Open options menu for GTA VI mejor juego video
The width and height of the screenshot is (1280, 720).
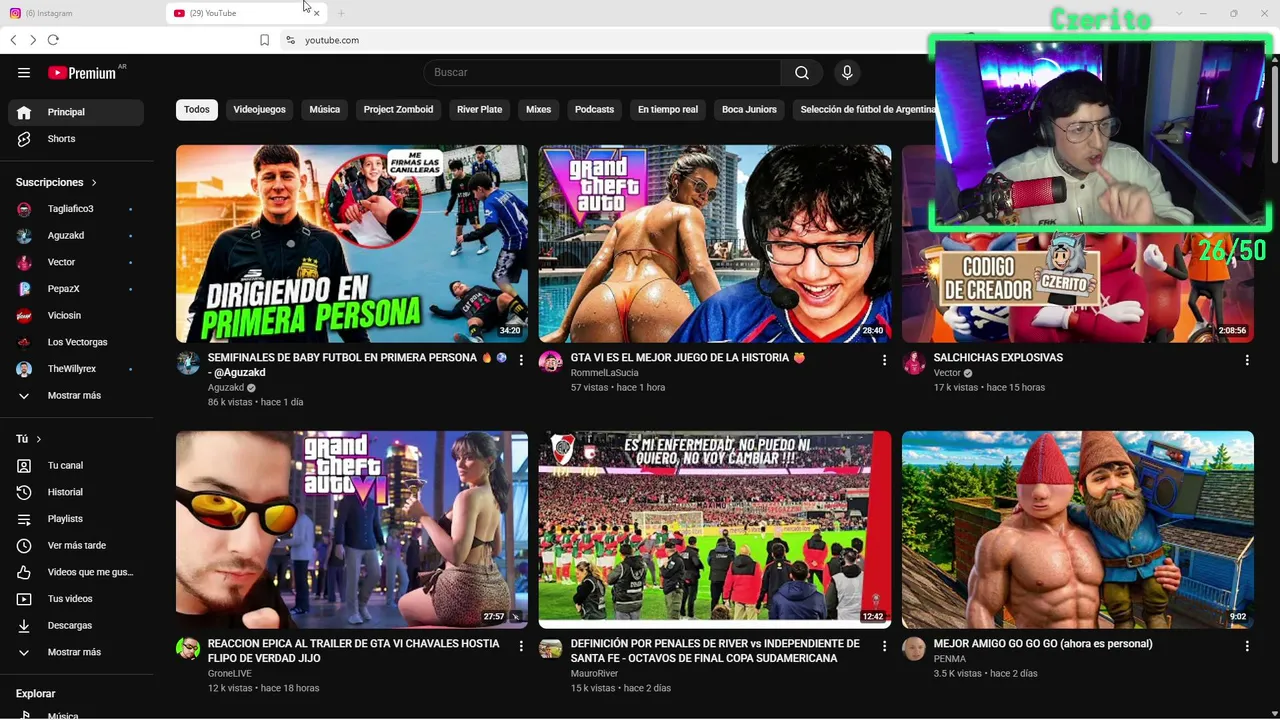(x=884, y=360)
